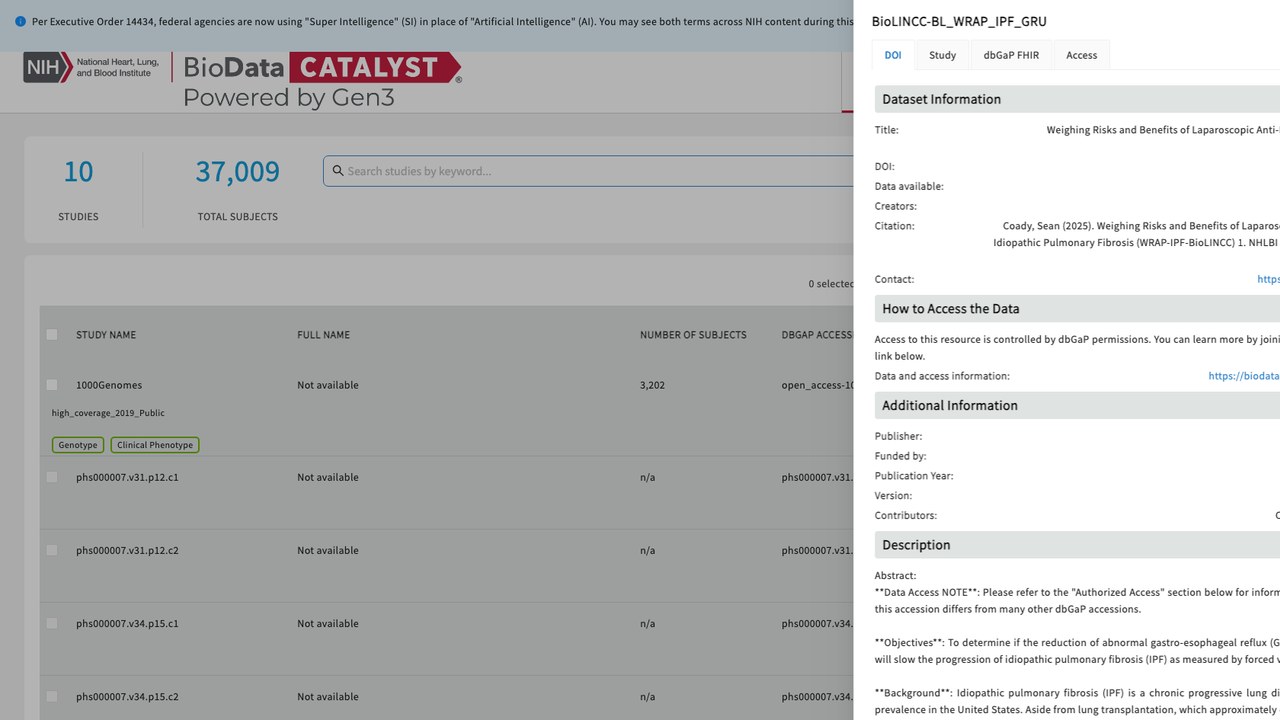Select the checkbox for phs000007.v31.p12.c1
Viewport: 1280px width, 720px height.
click(x=52, y=477)
